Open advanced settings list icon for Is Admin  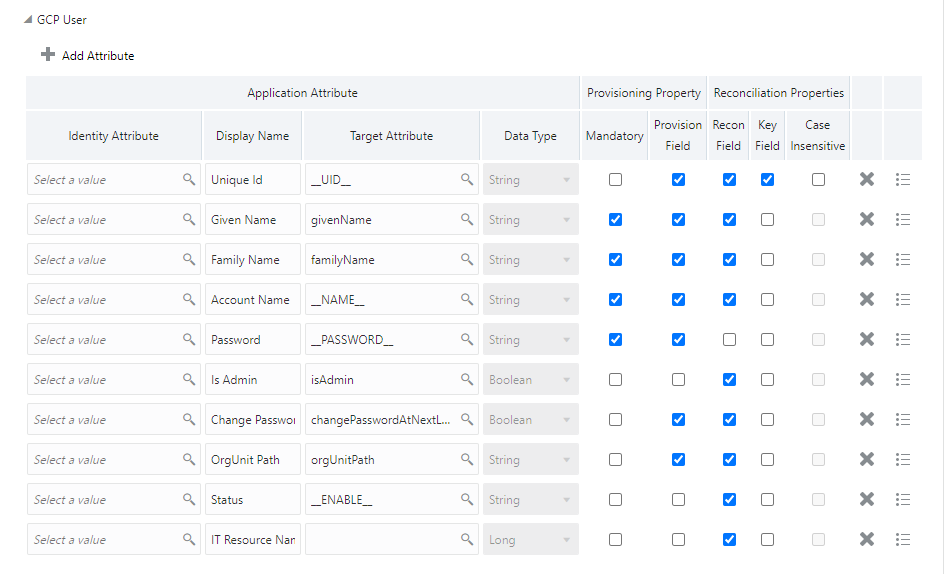pos(903,379)
